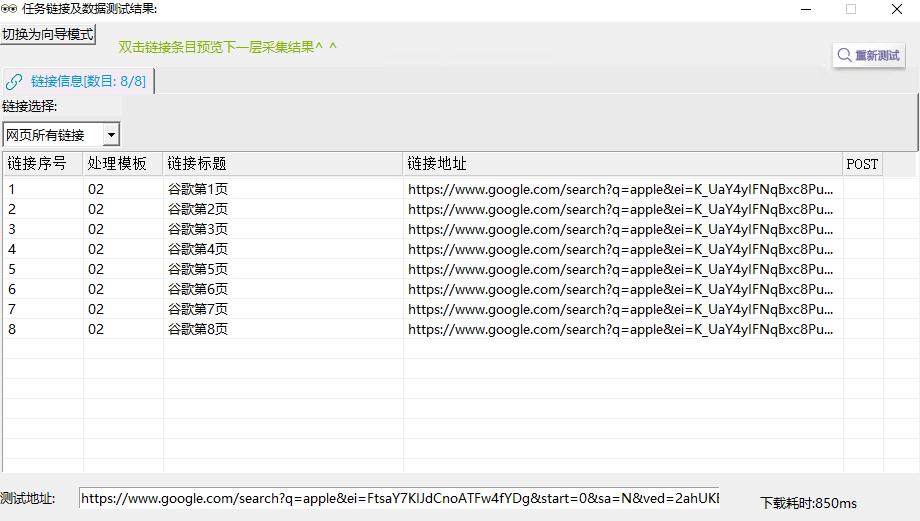Click the chain link icon on the tab

click(14, 82)
